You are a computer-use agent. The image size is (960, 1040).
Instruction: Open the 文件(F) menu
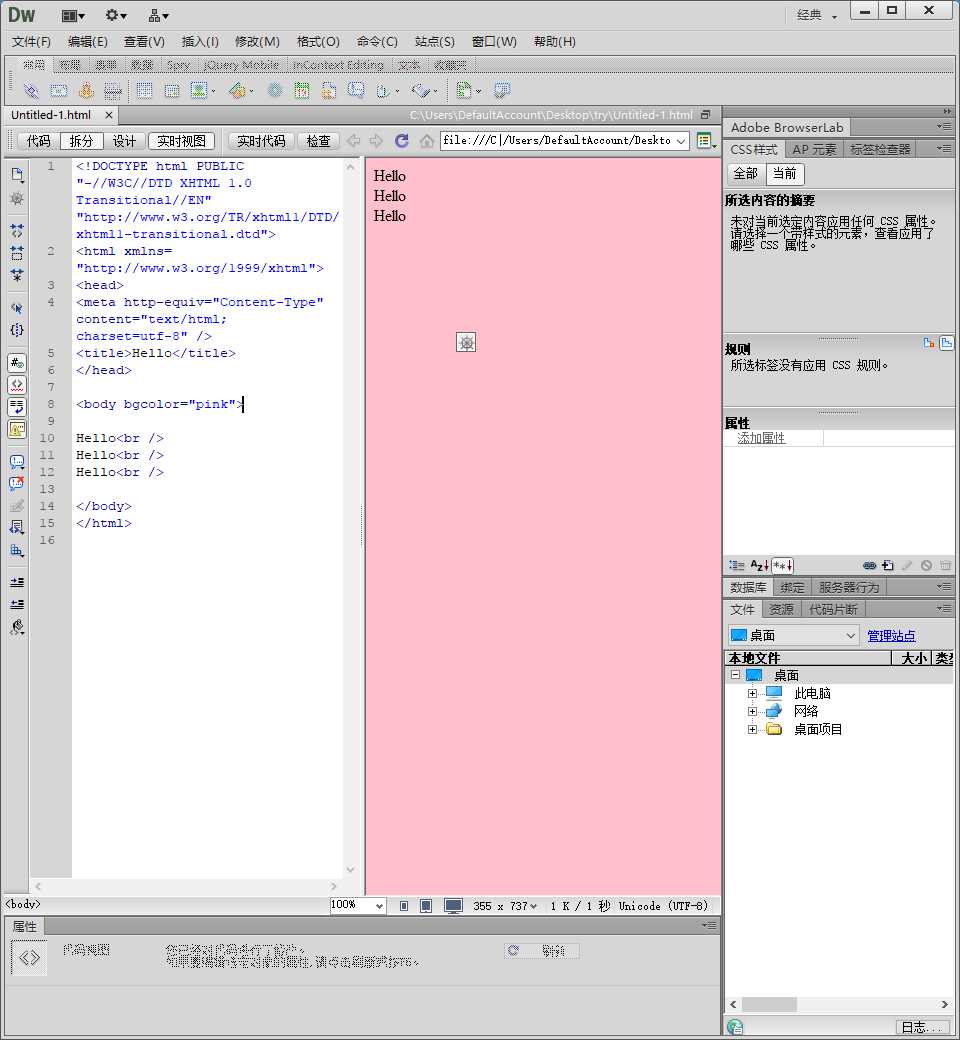point(31,41)
